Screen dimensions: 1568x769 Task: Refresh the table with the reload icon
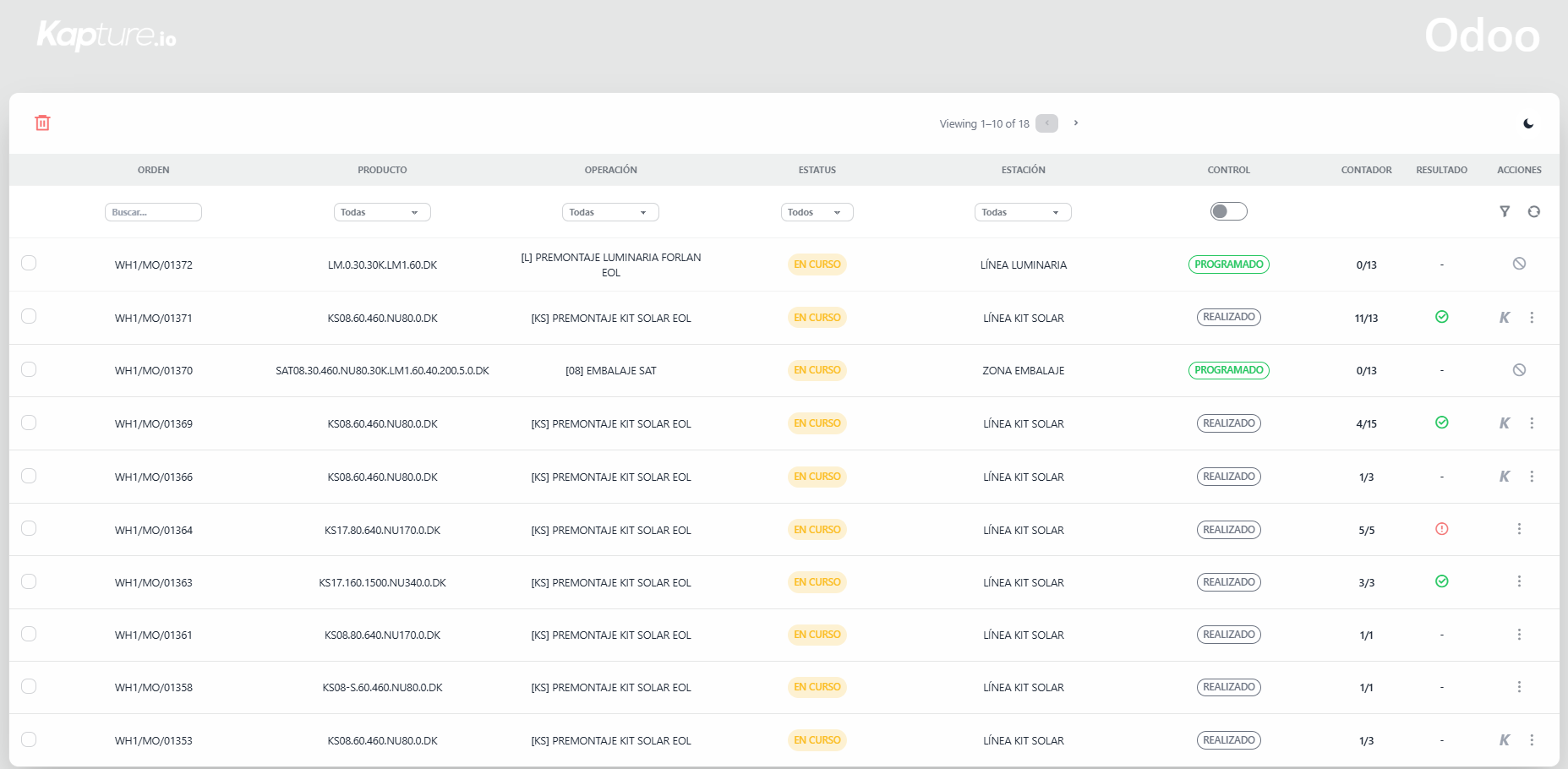click(x=1534, y=211)
